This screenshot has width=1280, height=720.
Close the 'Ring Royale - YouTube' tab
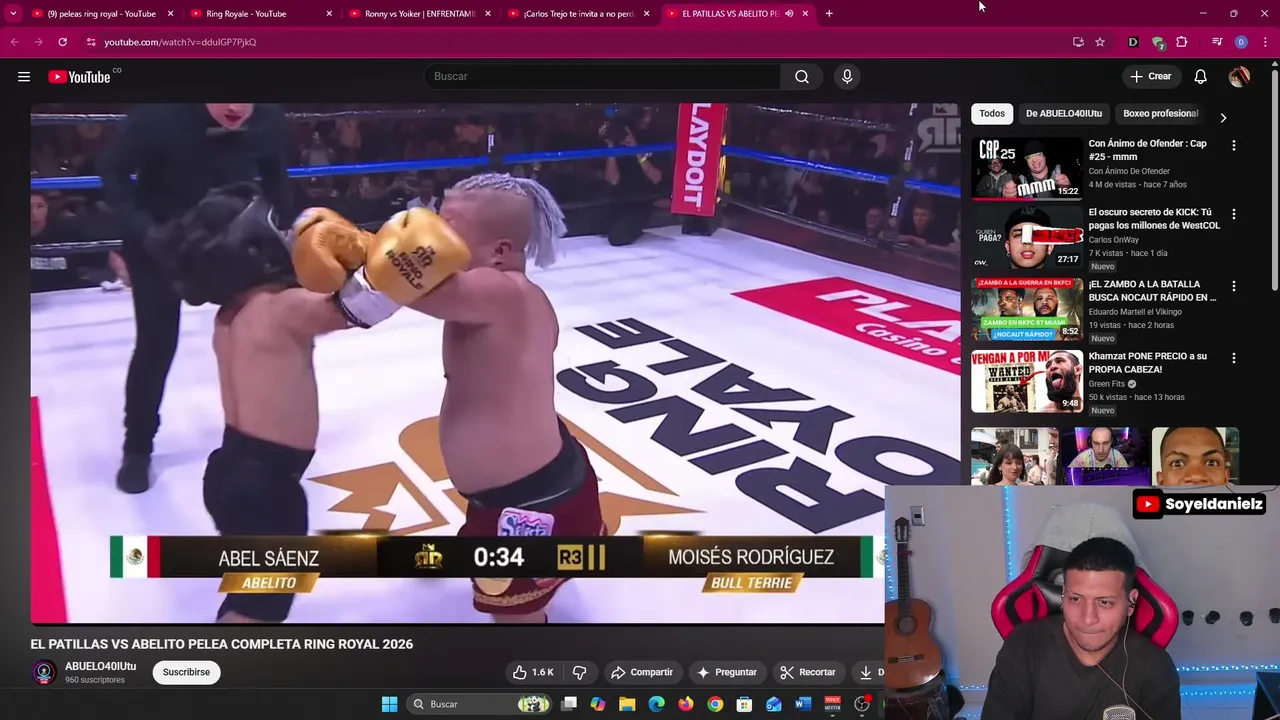tap(329, 14)
